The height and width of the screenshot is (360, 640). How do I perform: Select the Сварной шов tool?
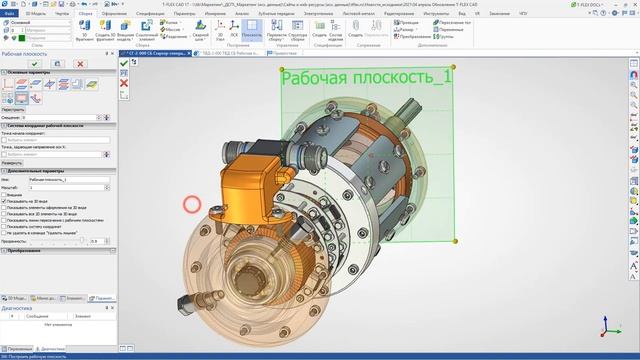coord(200,31)
